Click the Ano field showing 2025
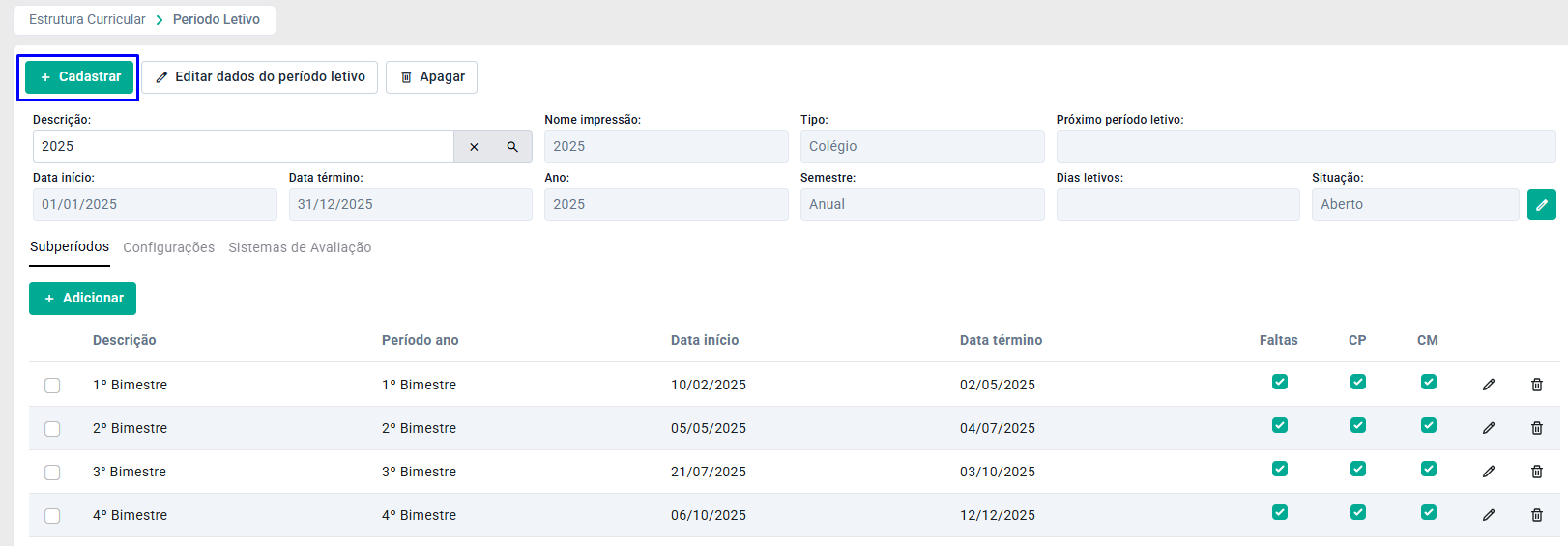 point(666,205)
